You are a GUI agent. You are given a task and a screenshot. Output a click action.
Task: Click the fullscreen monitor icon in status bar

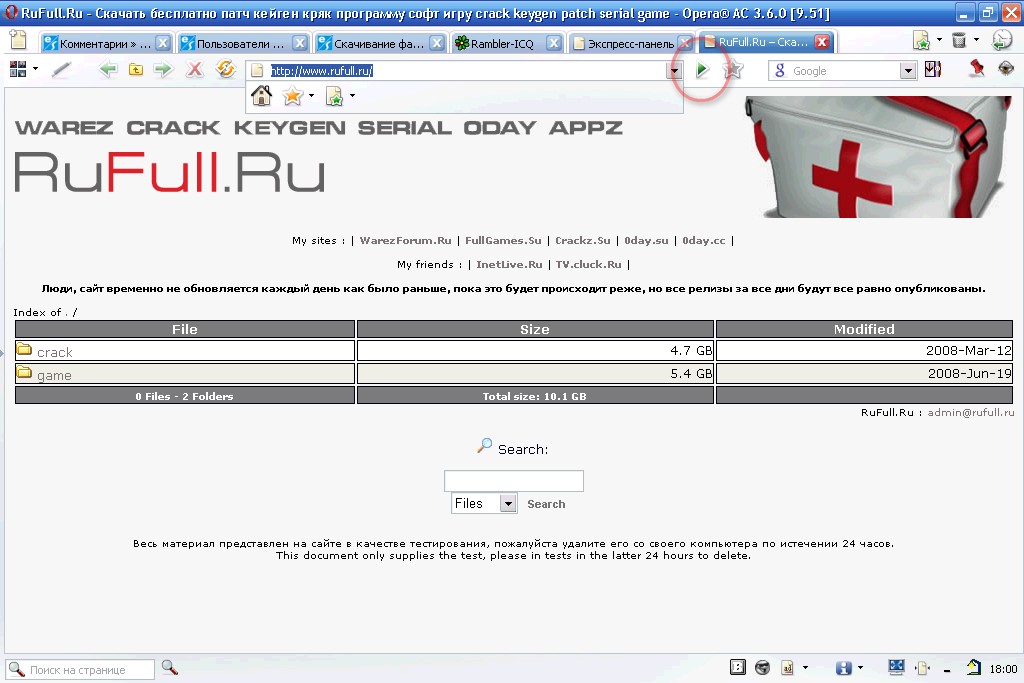coord(897,667)
